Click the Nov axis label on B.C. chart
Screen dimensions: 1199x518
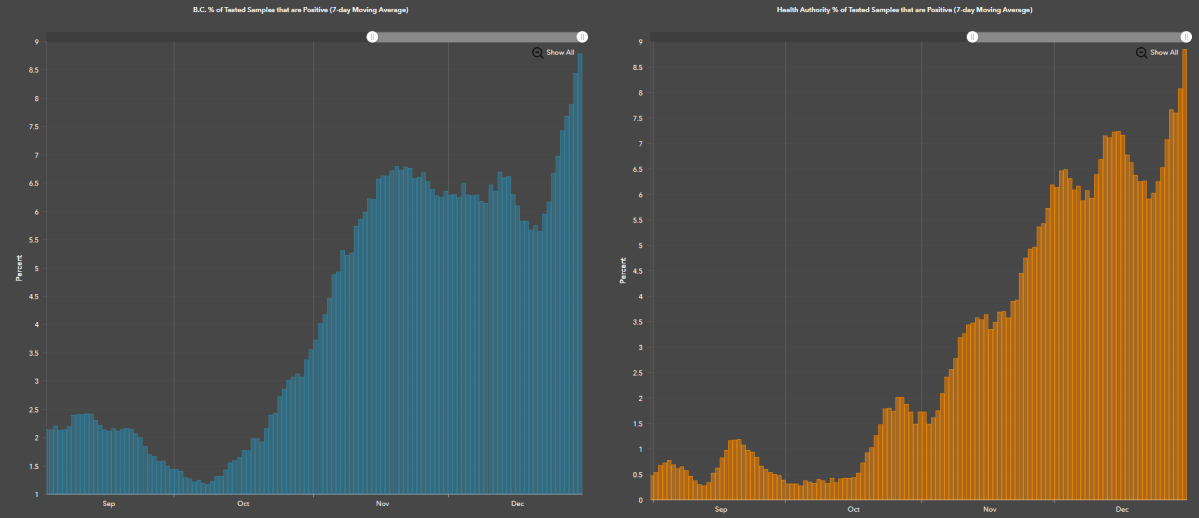(382, 504)
